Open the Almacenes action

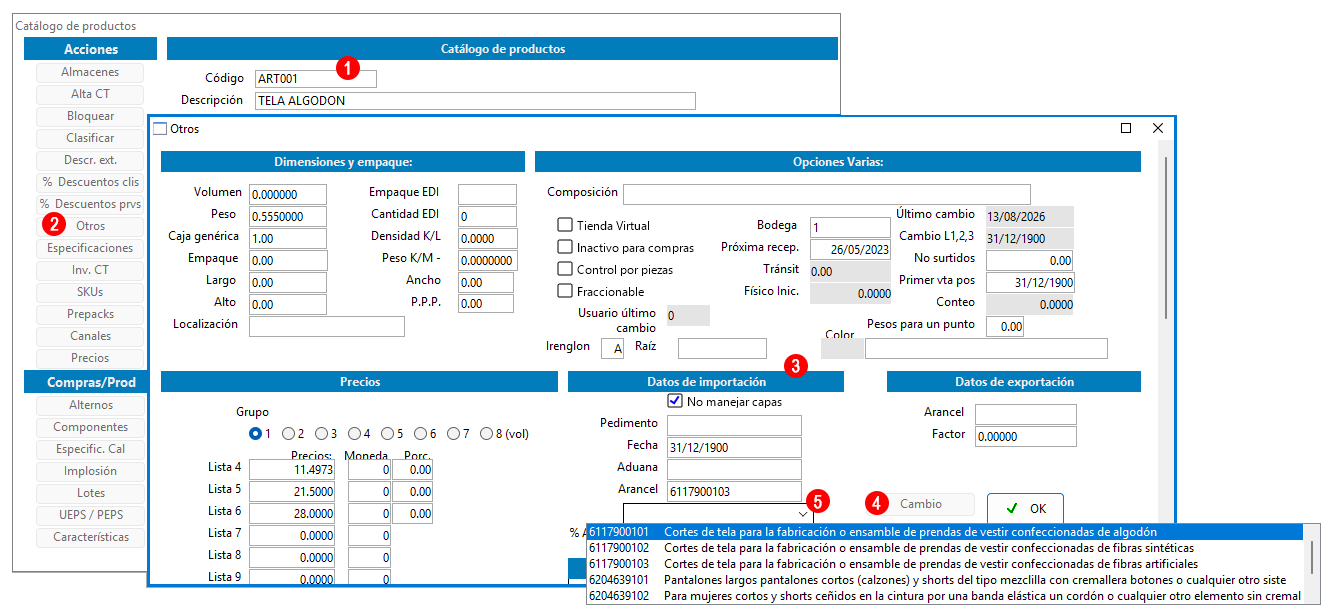click(x=90, y=72)
